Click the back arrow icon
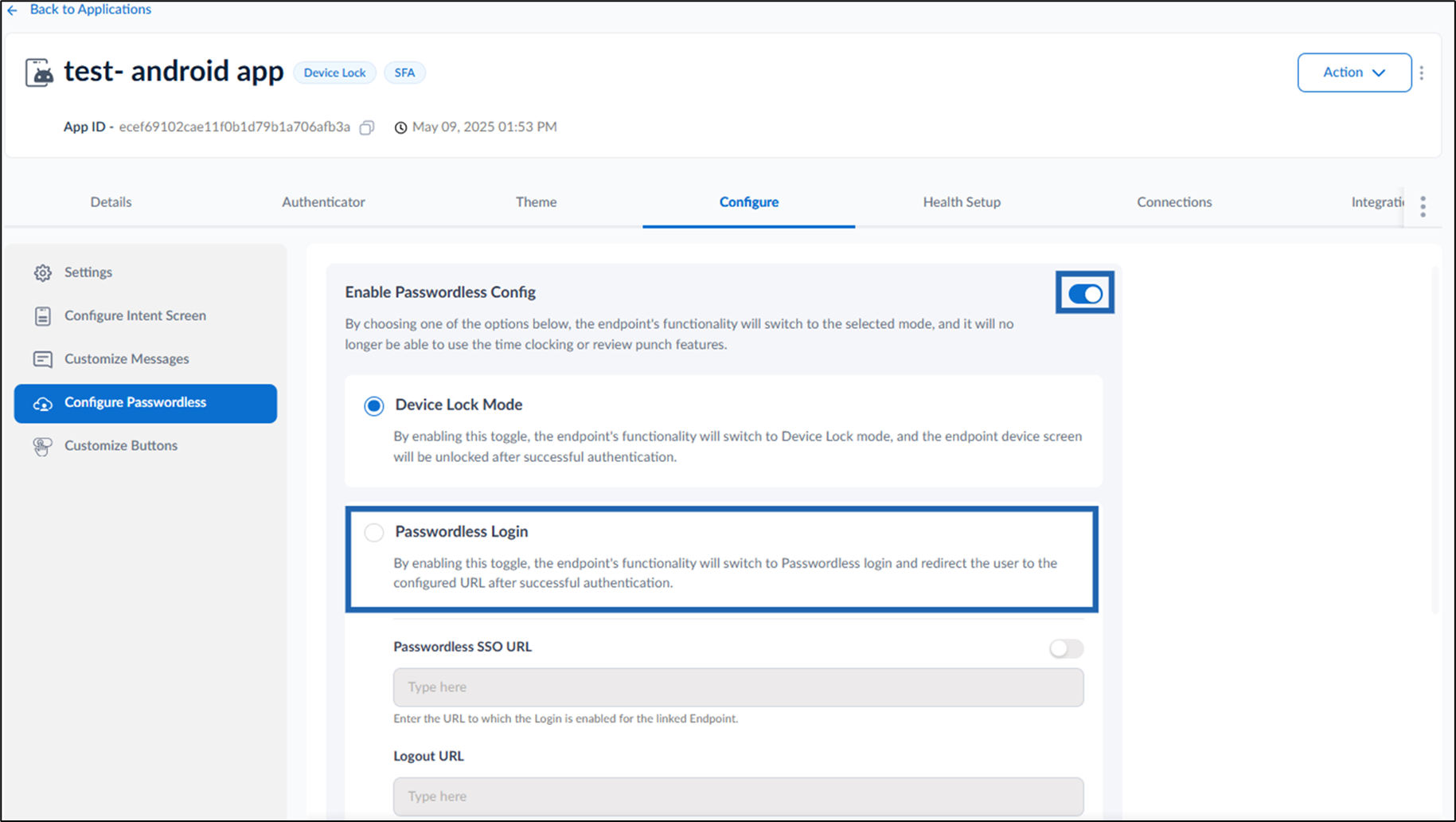This screenshot has width=1456, height=822. tap(12, 10)
